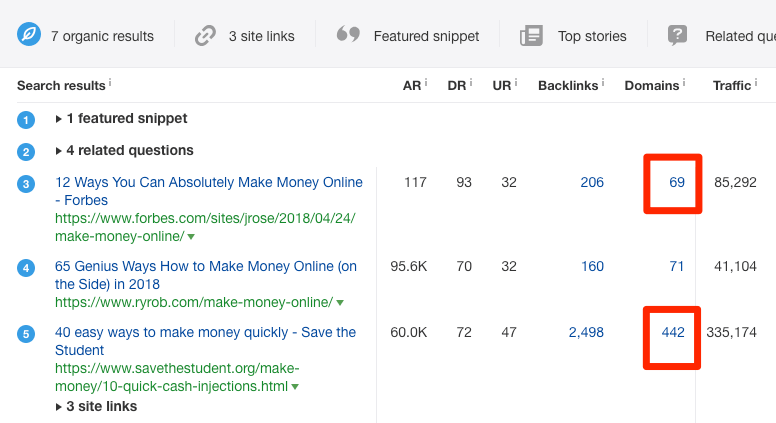Click the 335,174 traffic value
This screenshot has height=423, width=776.
731,332
